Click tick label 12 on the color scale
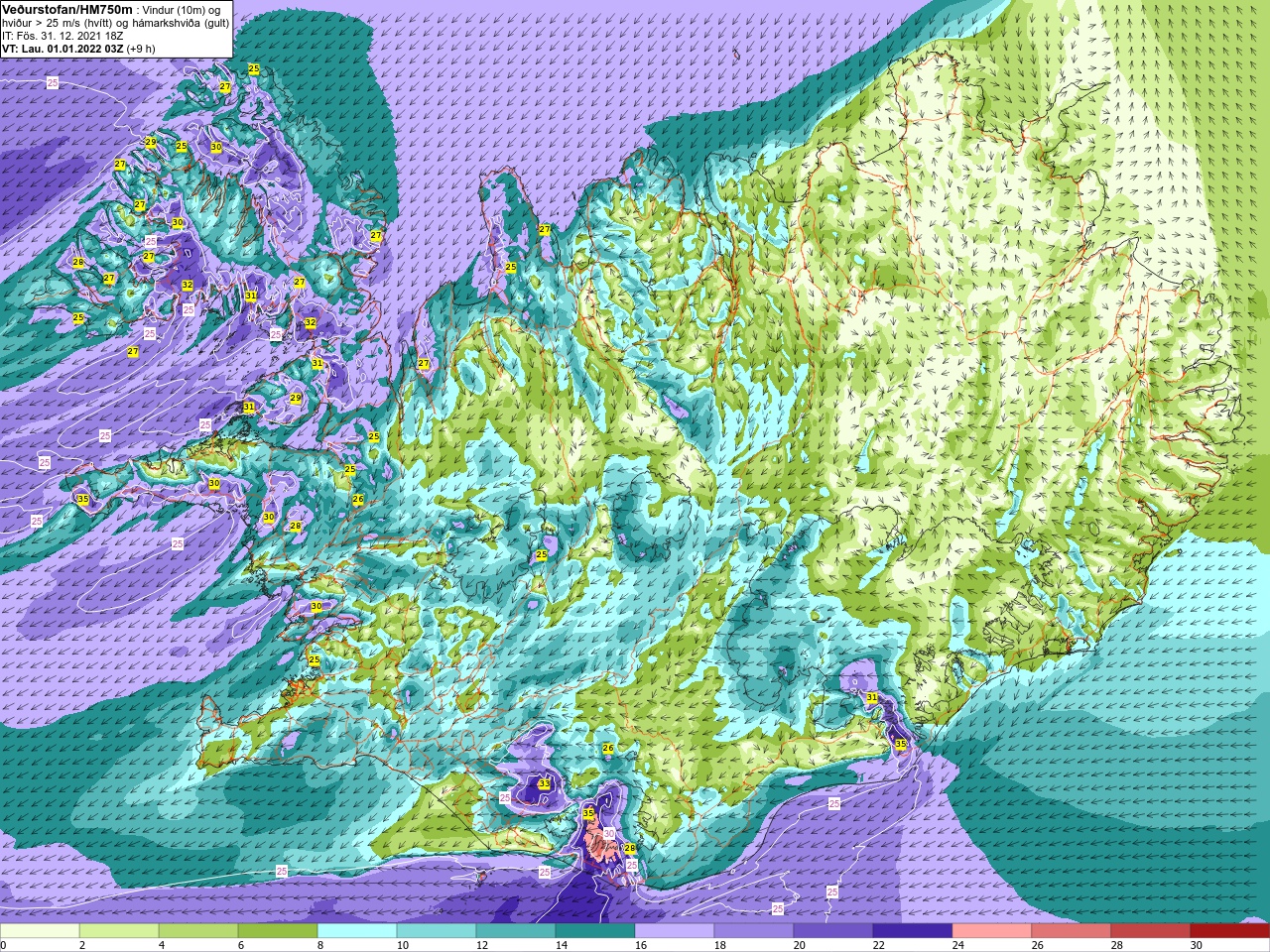Image resolution: width=1270 pixels, height=952 pixels. [482, 945]
